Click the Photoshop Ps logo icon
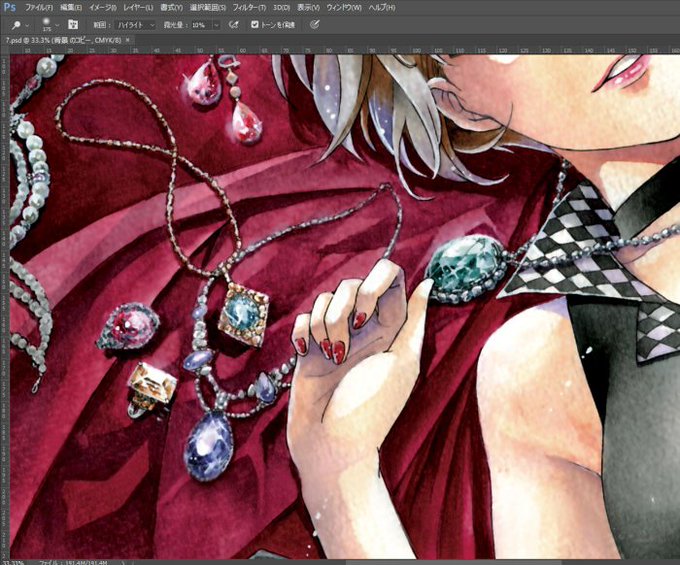 [10, 7]
